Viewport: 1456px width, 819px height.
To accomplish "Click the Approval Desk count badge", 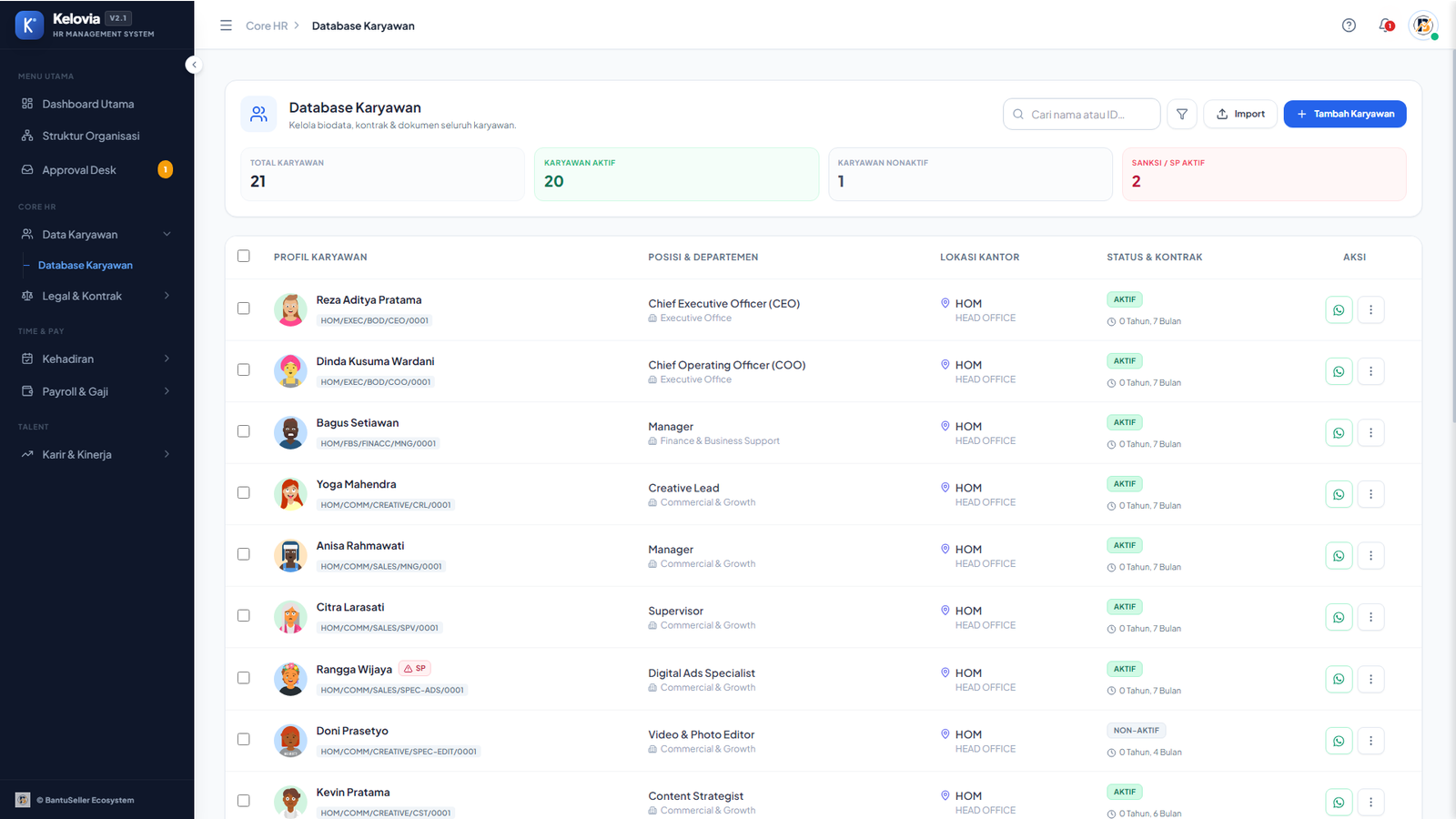I will (x=165, y=169).
